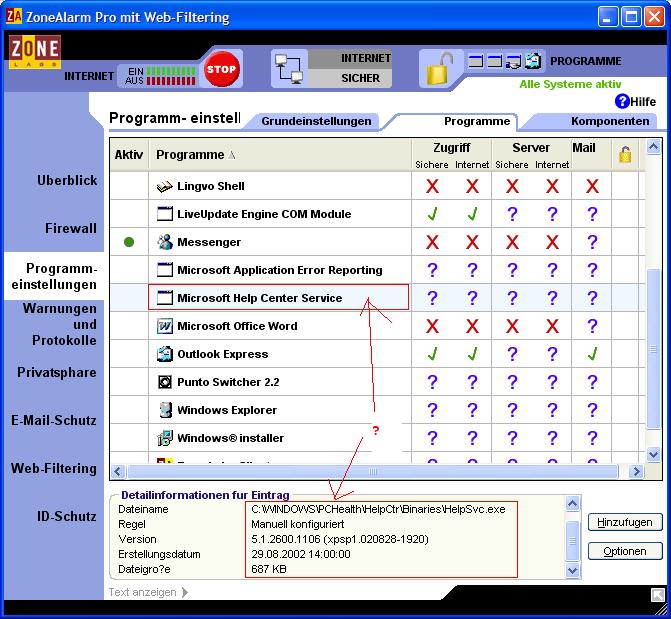Click the horizontal scrollbar thumb

373,472
